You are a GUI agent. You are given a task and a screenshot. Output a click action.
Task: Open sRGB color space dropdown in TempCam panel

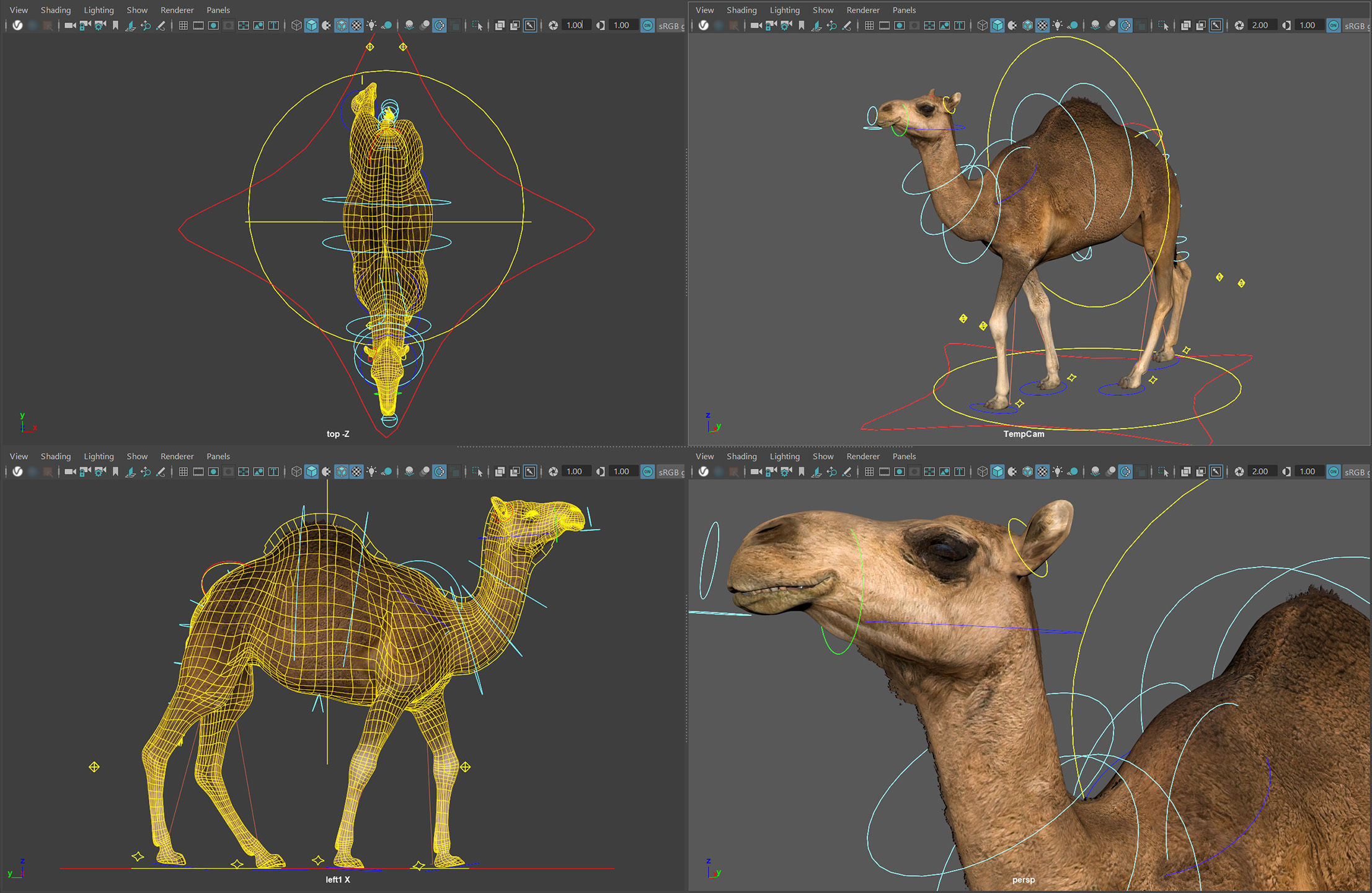pyautogui.click(x=1357, y=25)
